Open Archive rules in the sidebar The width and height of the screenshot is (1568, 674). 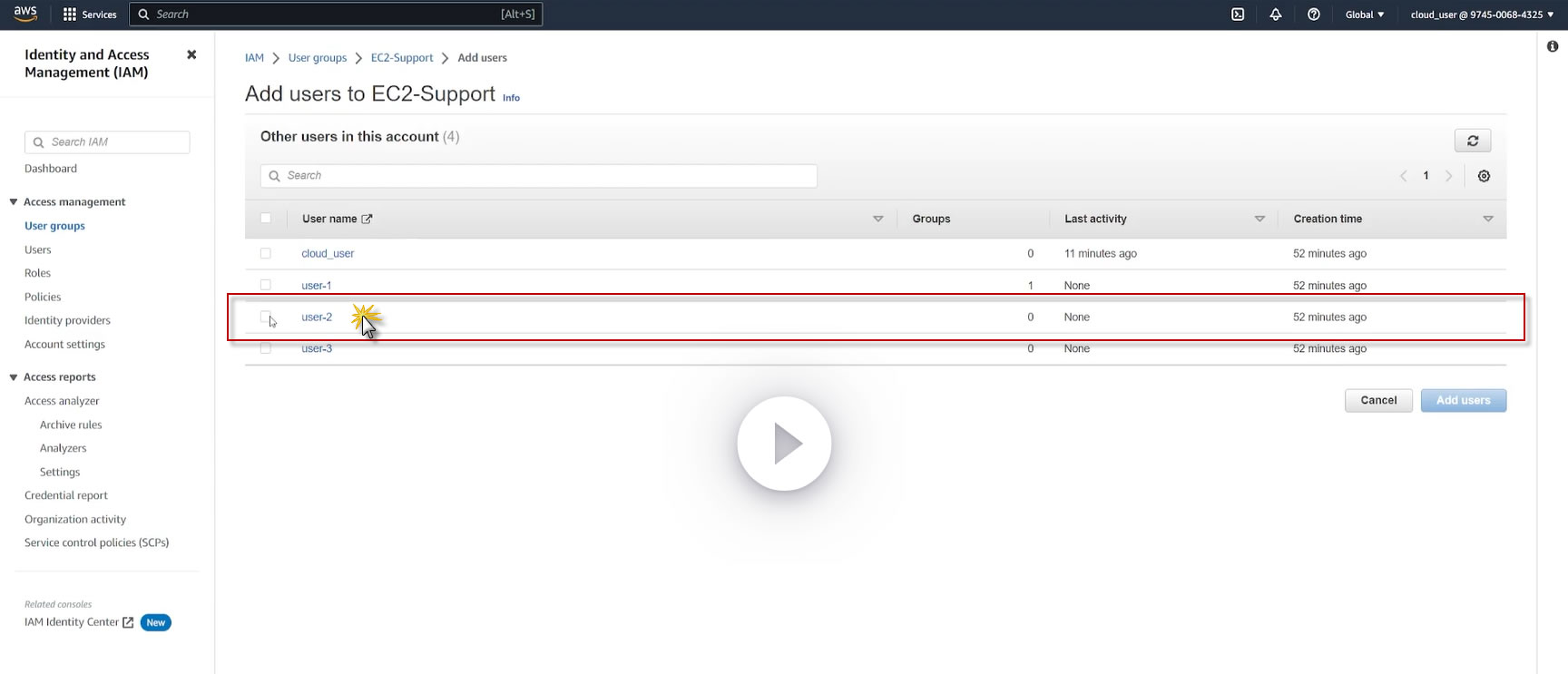pyautogui.click(x=71, y=425)
